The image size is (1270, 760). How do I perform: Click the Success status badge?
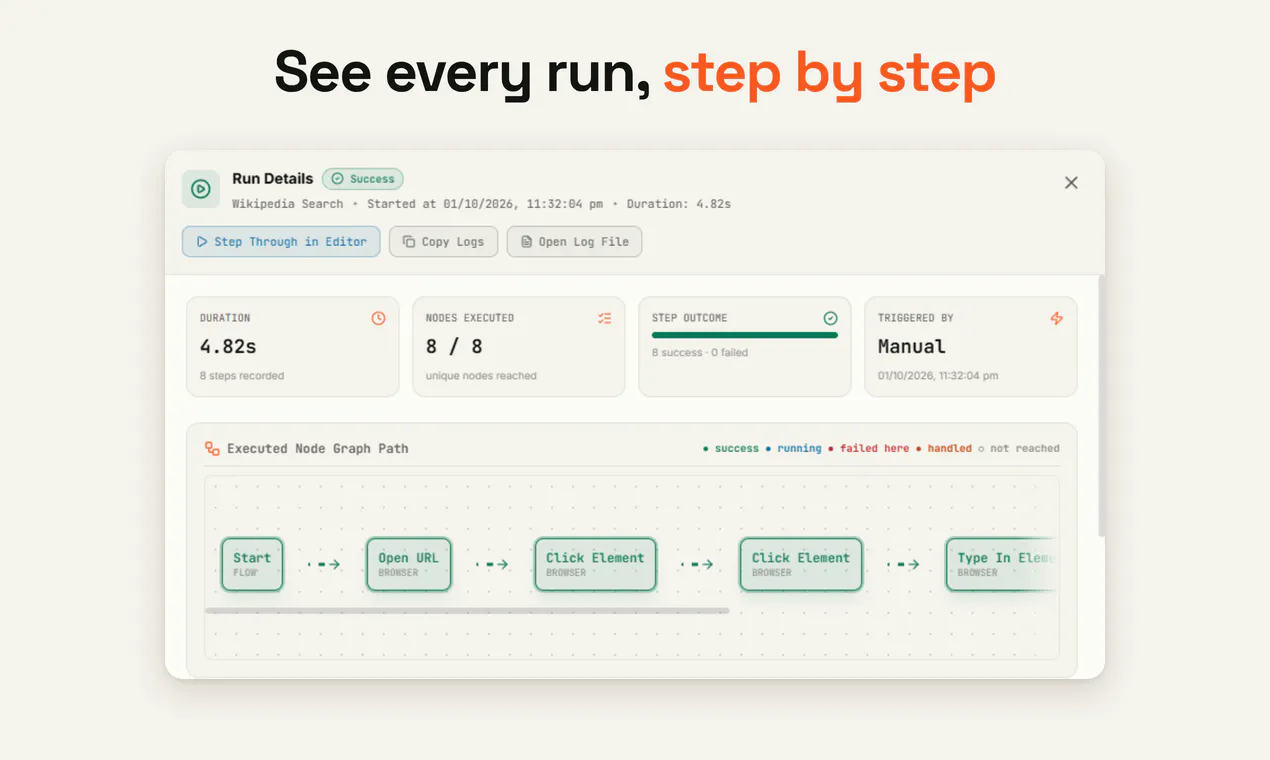[363, 179]
